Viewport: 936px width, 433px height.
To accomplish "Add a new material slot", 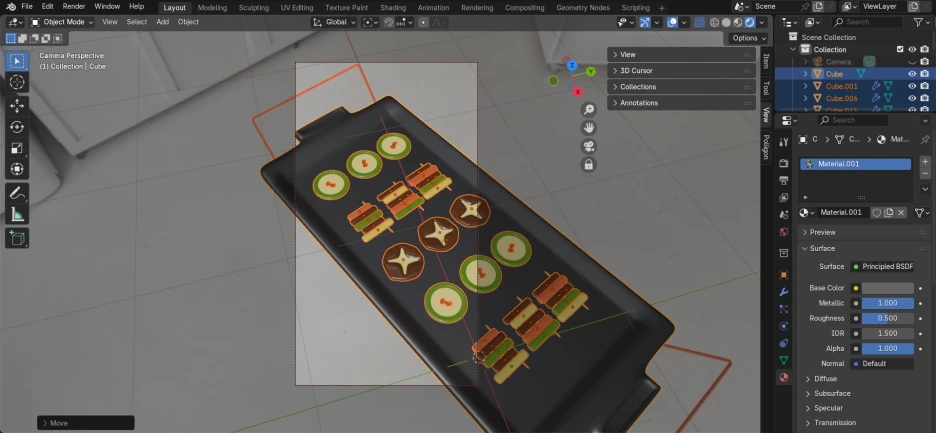I will 925,161.
